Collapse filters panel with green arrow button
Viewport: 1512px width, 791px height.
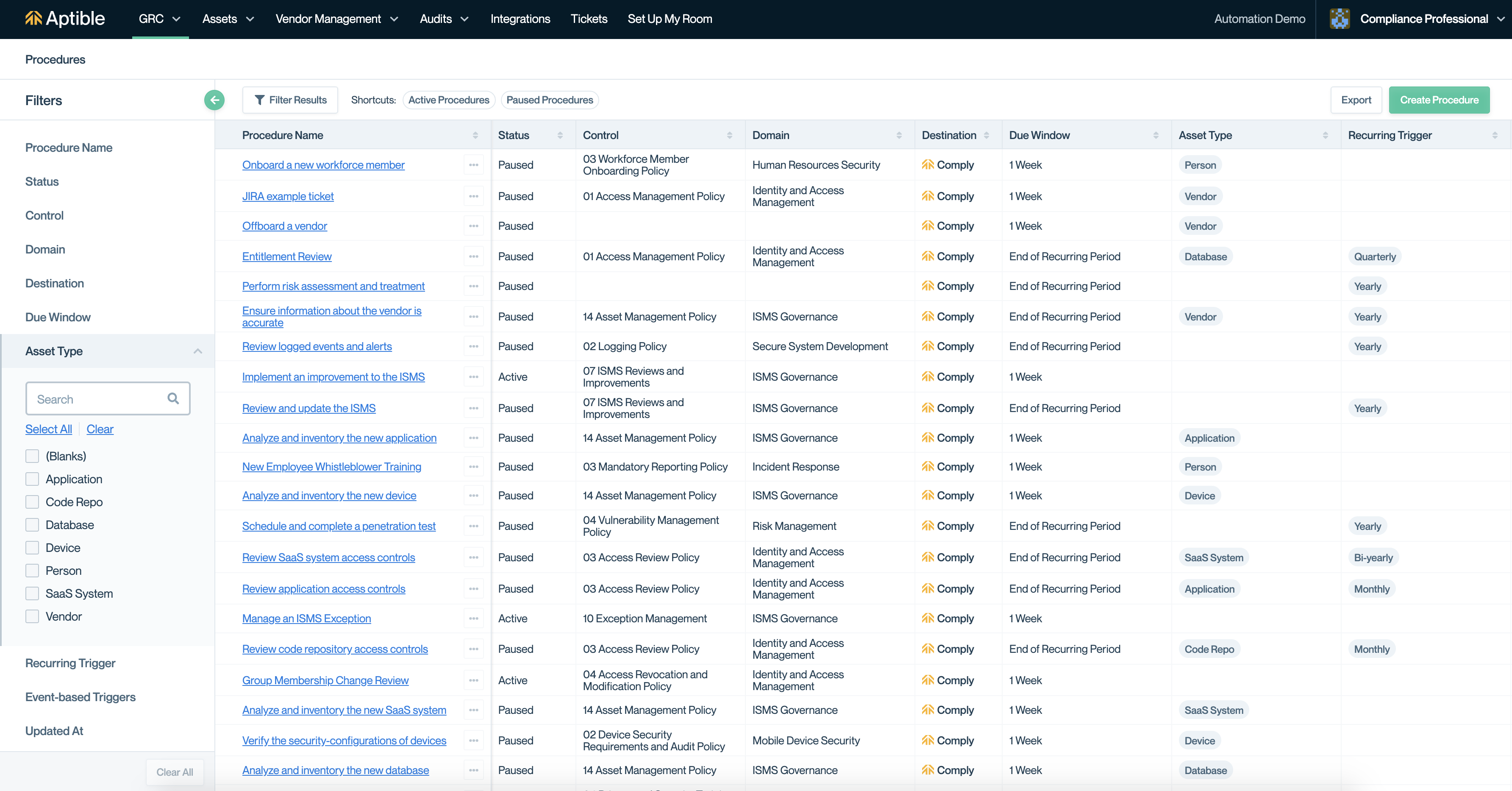point(214,100)
